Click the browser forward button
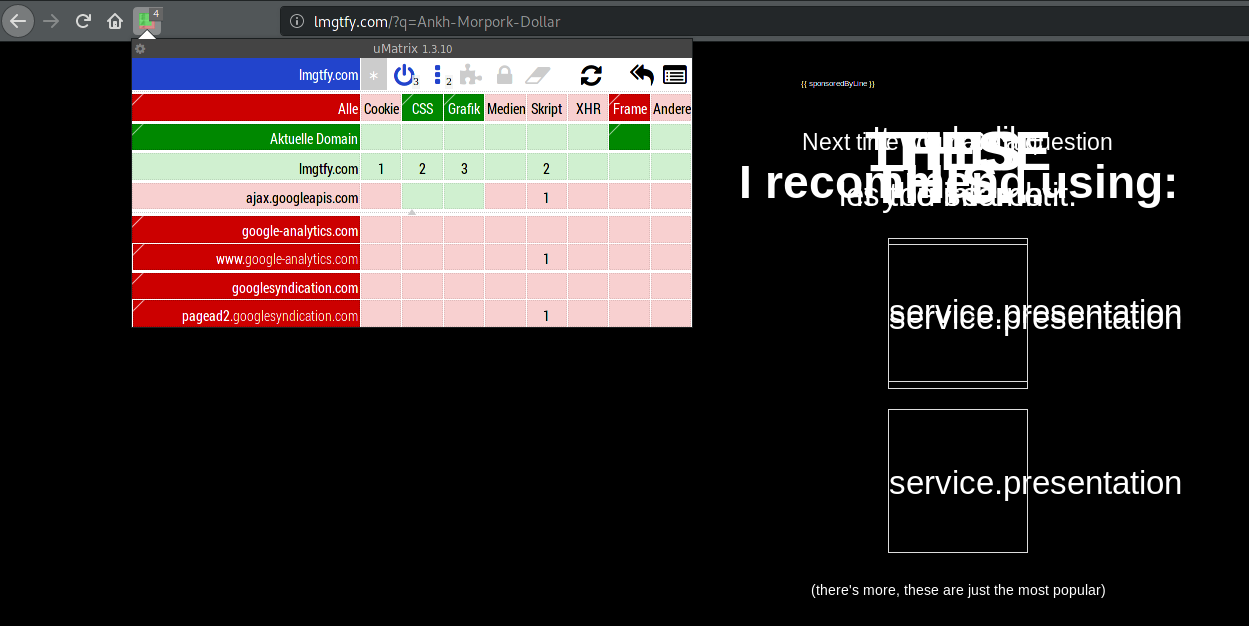 pos(51,20)
